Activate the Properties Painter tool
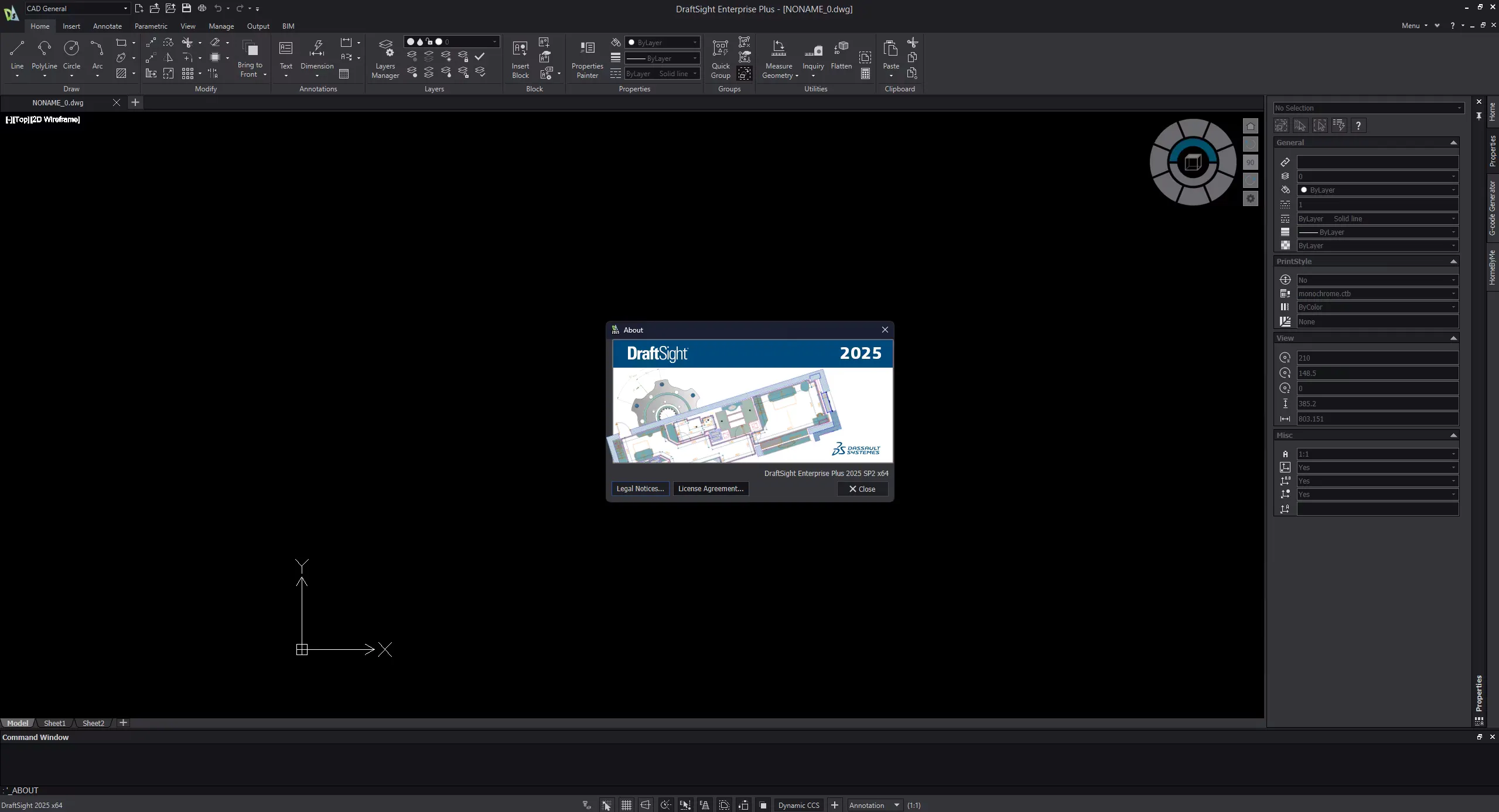This screenshot has height=812, width=1499. [587, 59]
